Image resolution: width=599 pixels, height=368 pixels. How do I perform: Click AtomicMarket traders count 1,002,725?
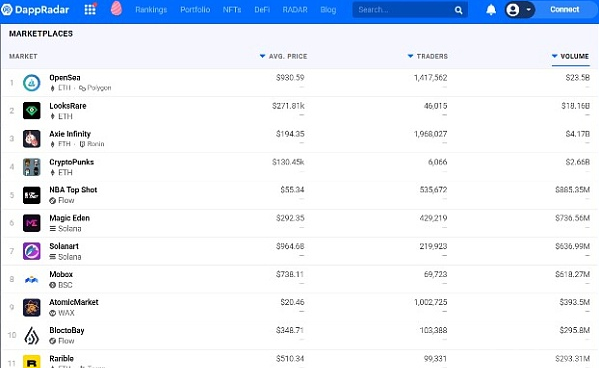[x=431, y=302]
